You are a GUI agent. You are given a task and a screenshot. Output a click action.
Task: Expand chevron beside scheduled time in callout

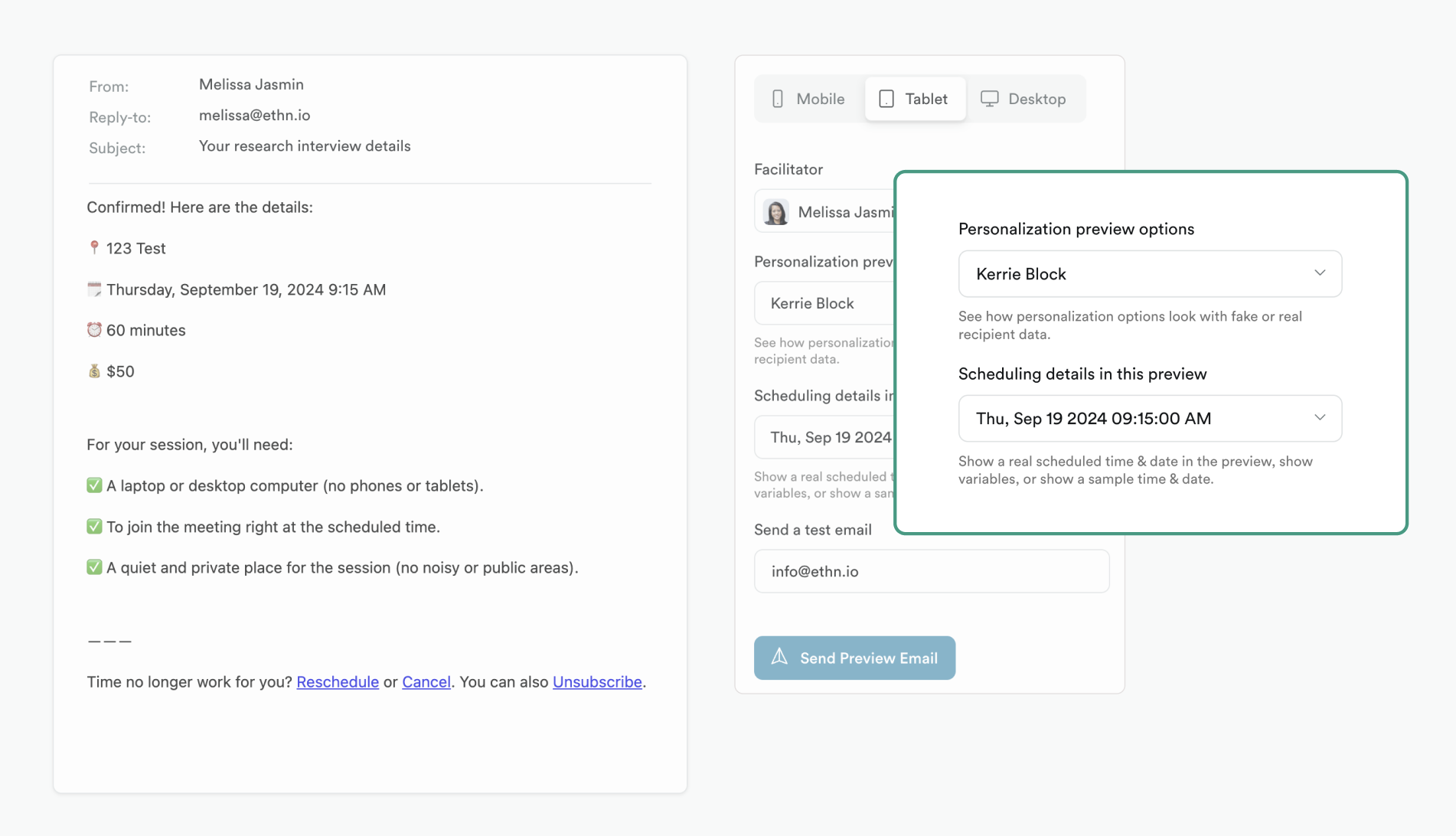1320,418
